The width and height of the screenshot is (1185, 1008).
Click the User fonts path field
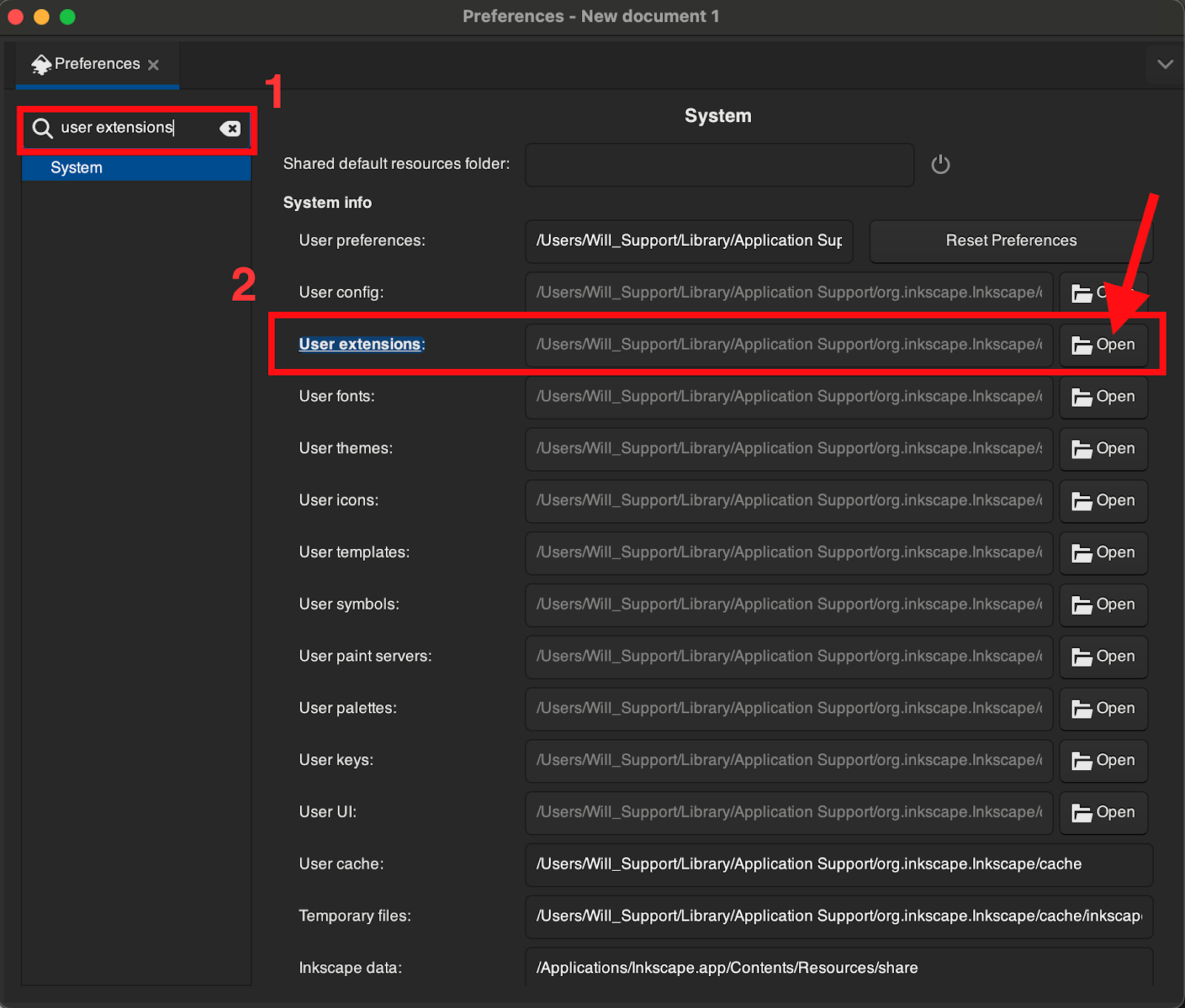point(790,397)
